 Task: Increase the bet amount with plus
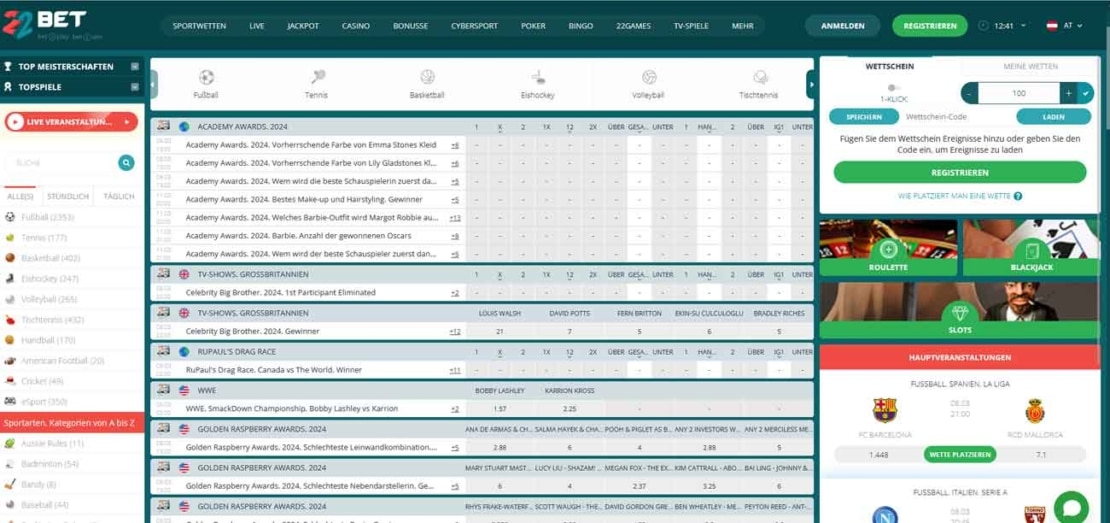tap(1068, 93)
